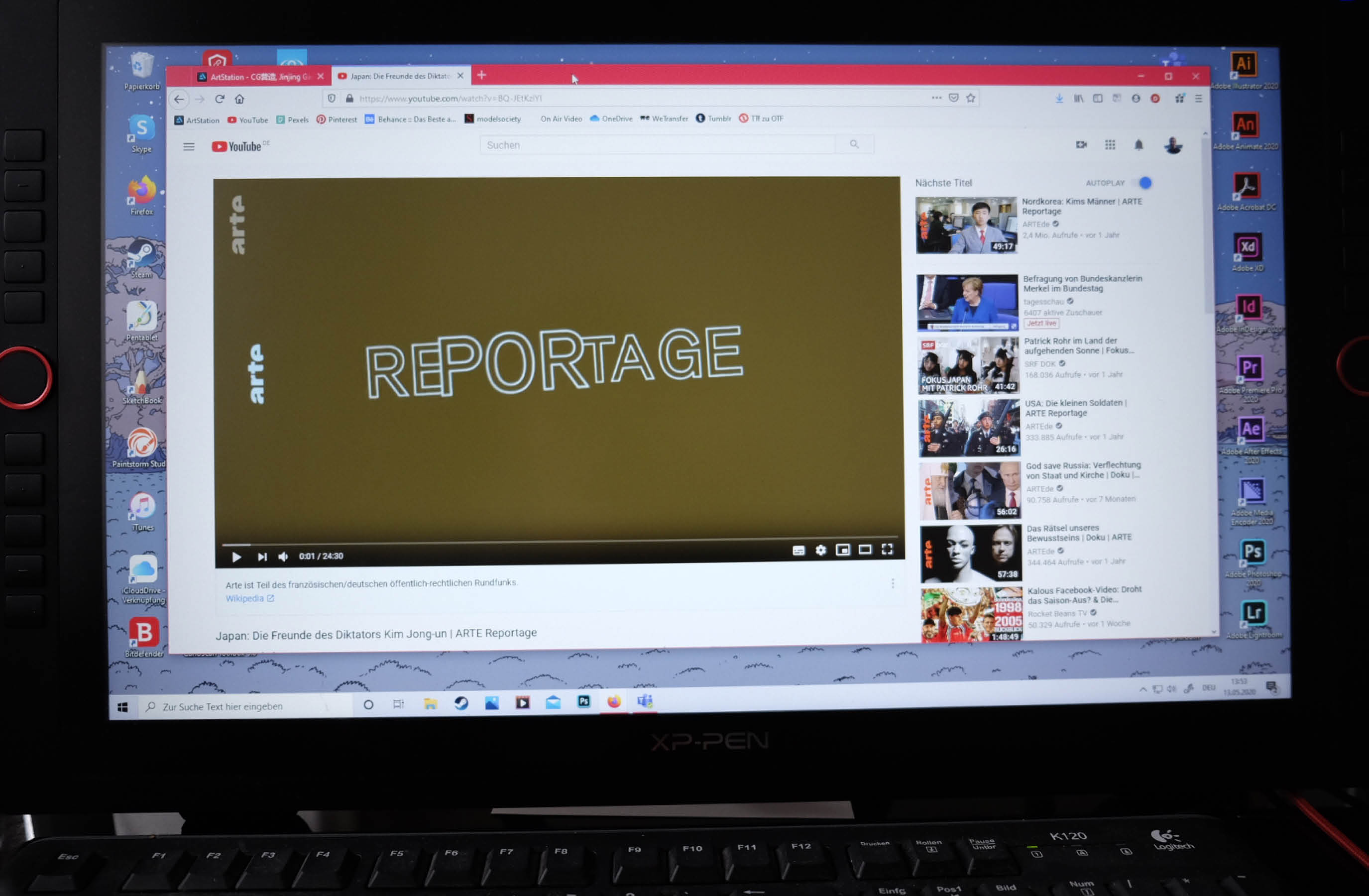Switch to ArtStation browser tab
Image resolution: width=1369 pixels, height=896 pixels.
coord(260,77)
